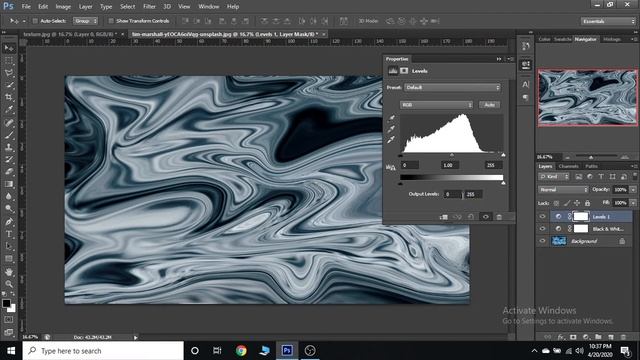The image size is (640, 360).
Task: Select the Horizontal Type tool
Action: tap(9, 234)
